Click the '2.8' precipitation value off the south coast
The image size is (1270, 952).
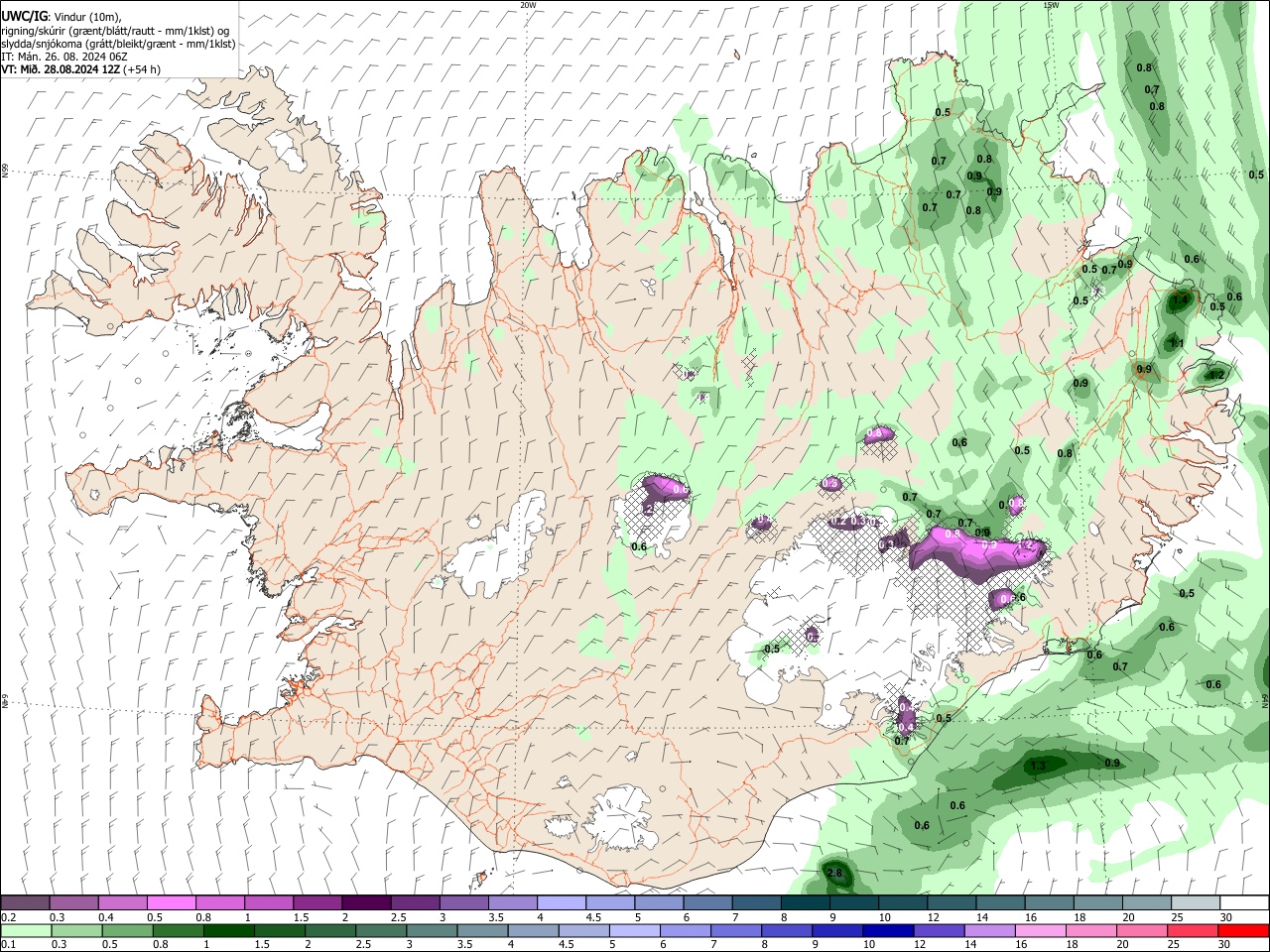coord(834,873)
